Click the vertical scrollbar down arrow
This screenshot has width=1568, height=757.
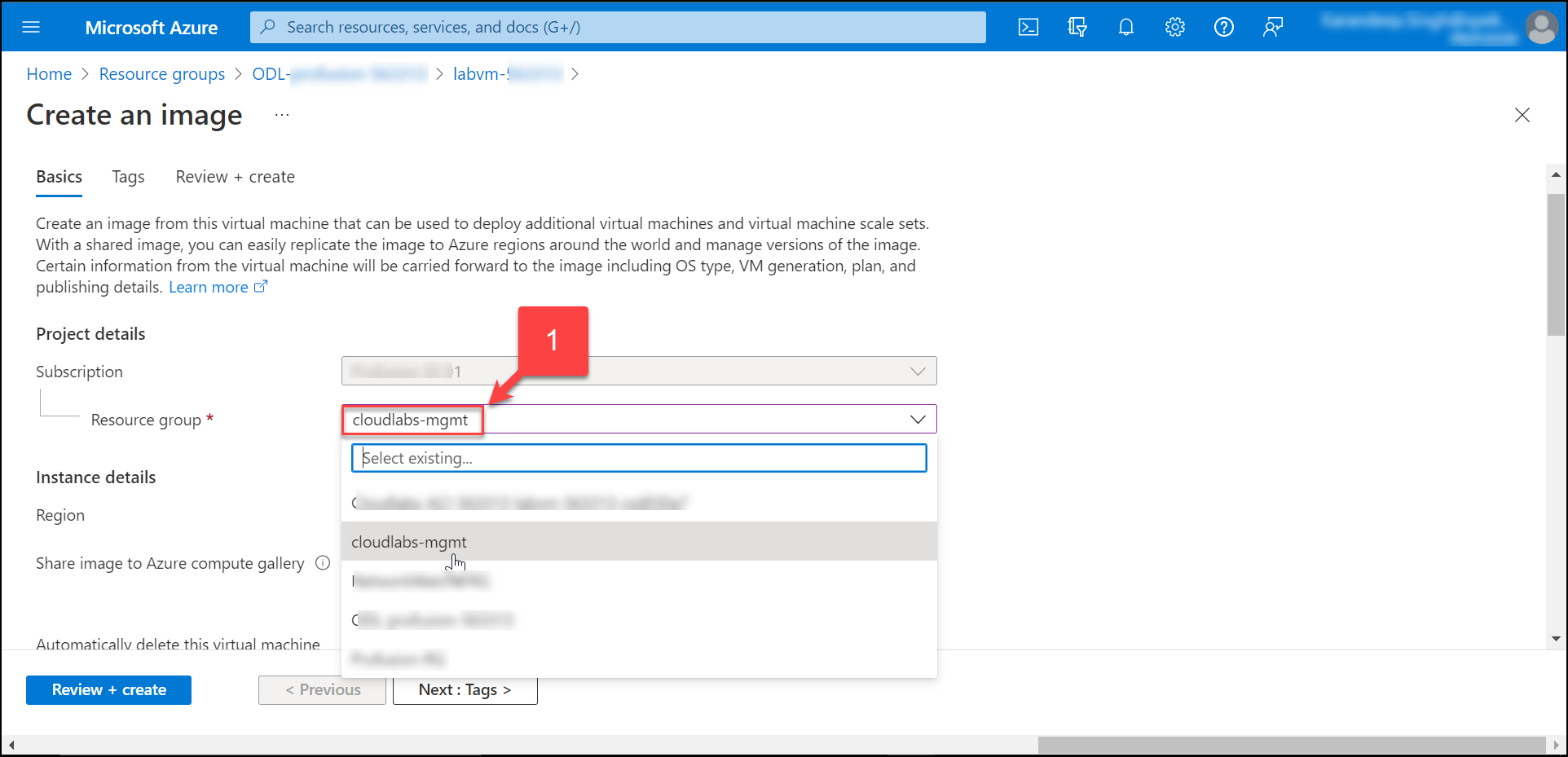pyautogui.click(x=1556, y=639)
